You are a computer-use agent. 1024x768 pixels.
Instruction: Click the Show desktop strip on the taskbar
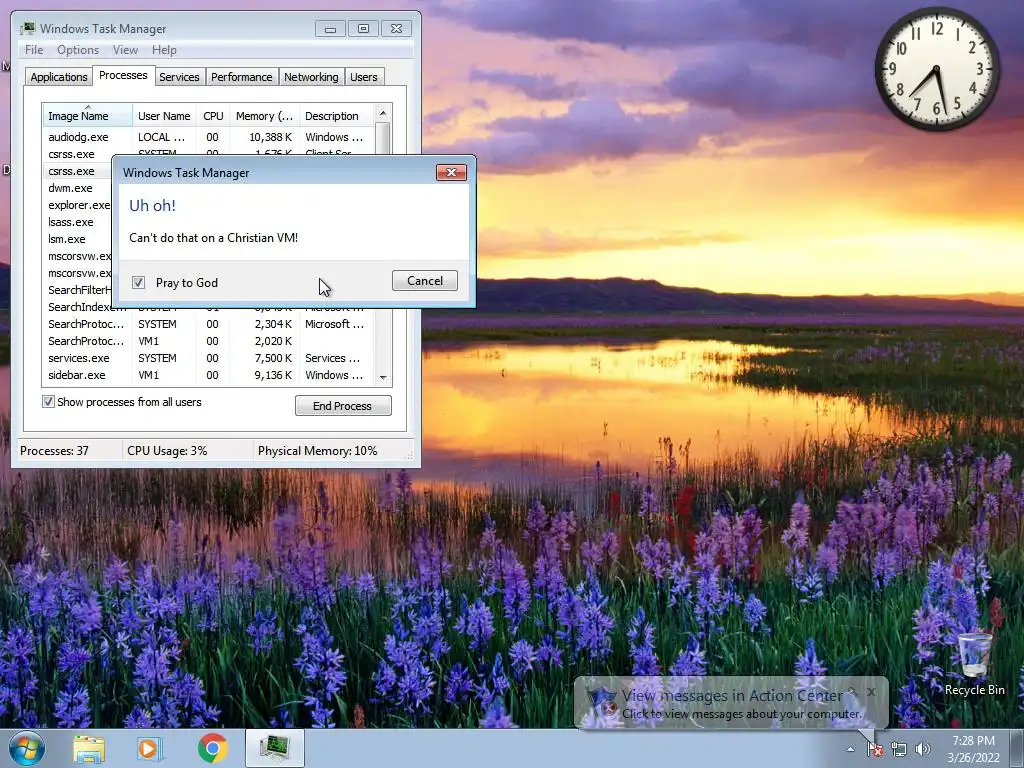click(1018, 749)
